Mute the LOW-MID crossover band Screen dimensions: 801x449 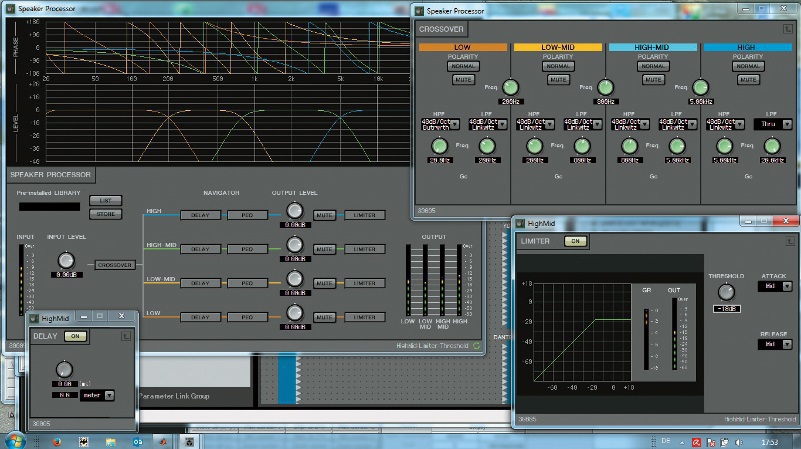point(557,79)
